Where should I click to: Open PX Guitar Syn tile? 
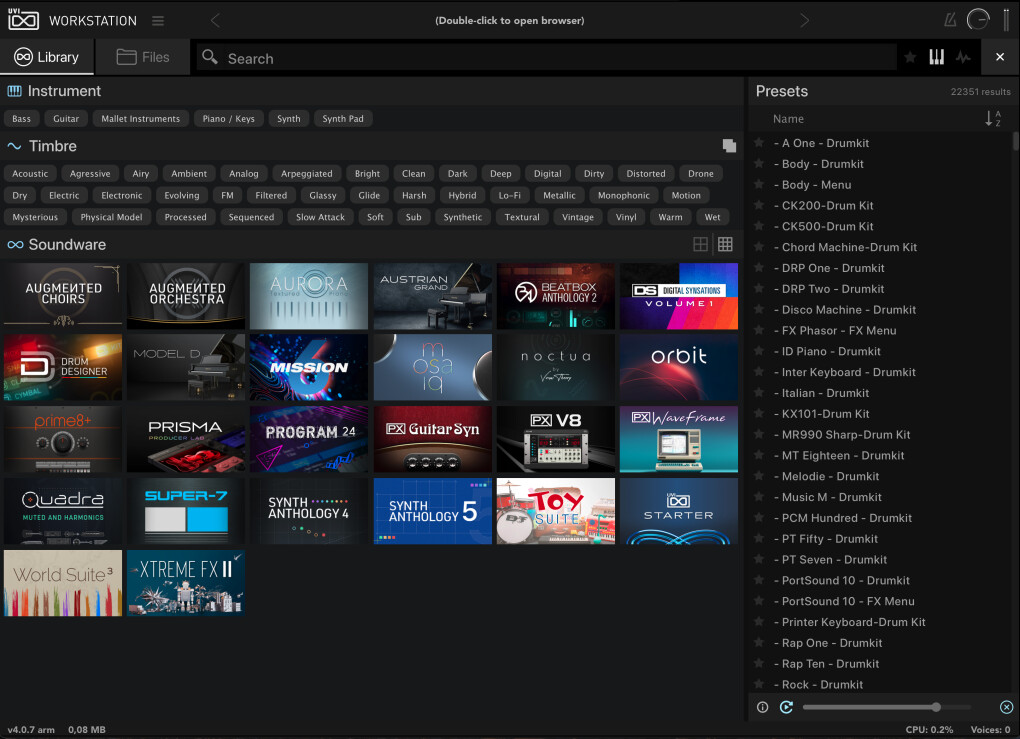click(433, 439)
